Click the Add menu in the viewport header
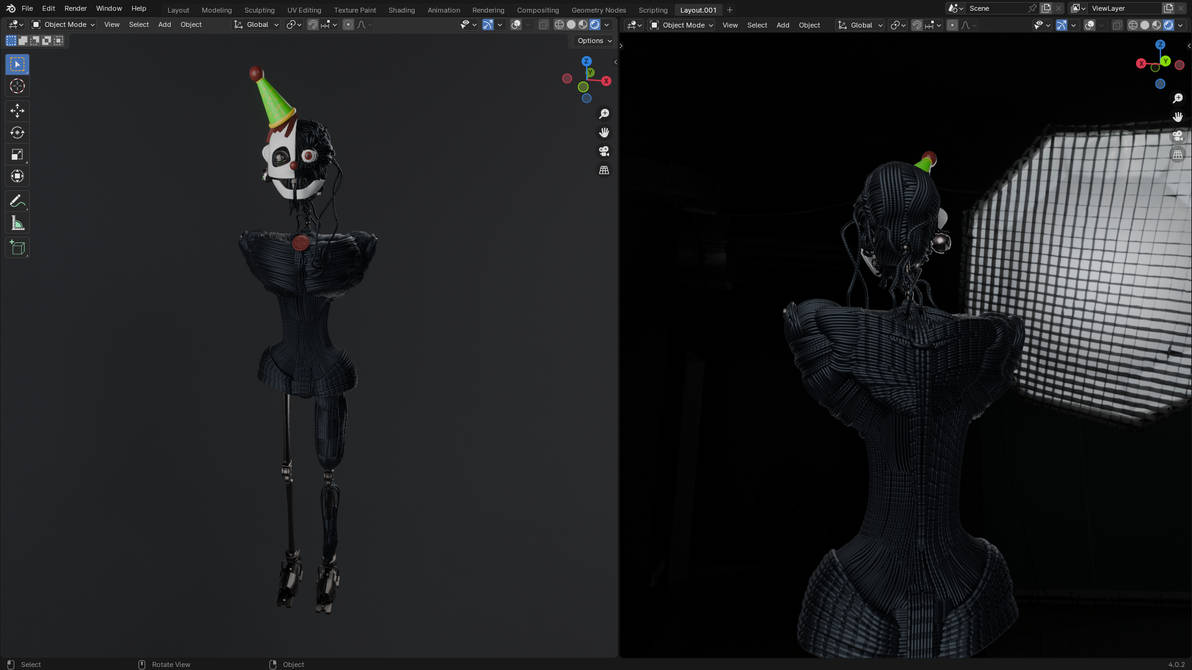Image resolution: width=1192 pixels, height=670 pixels. pos(163,24)
